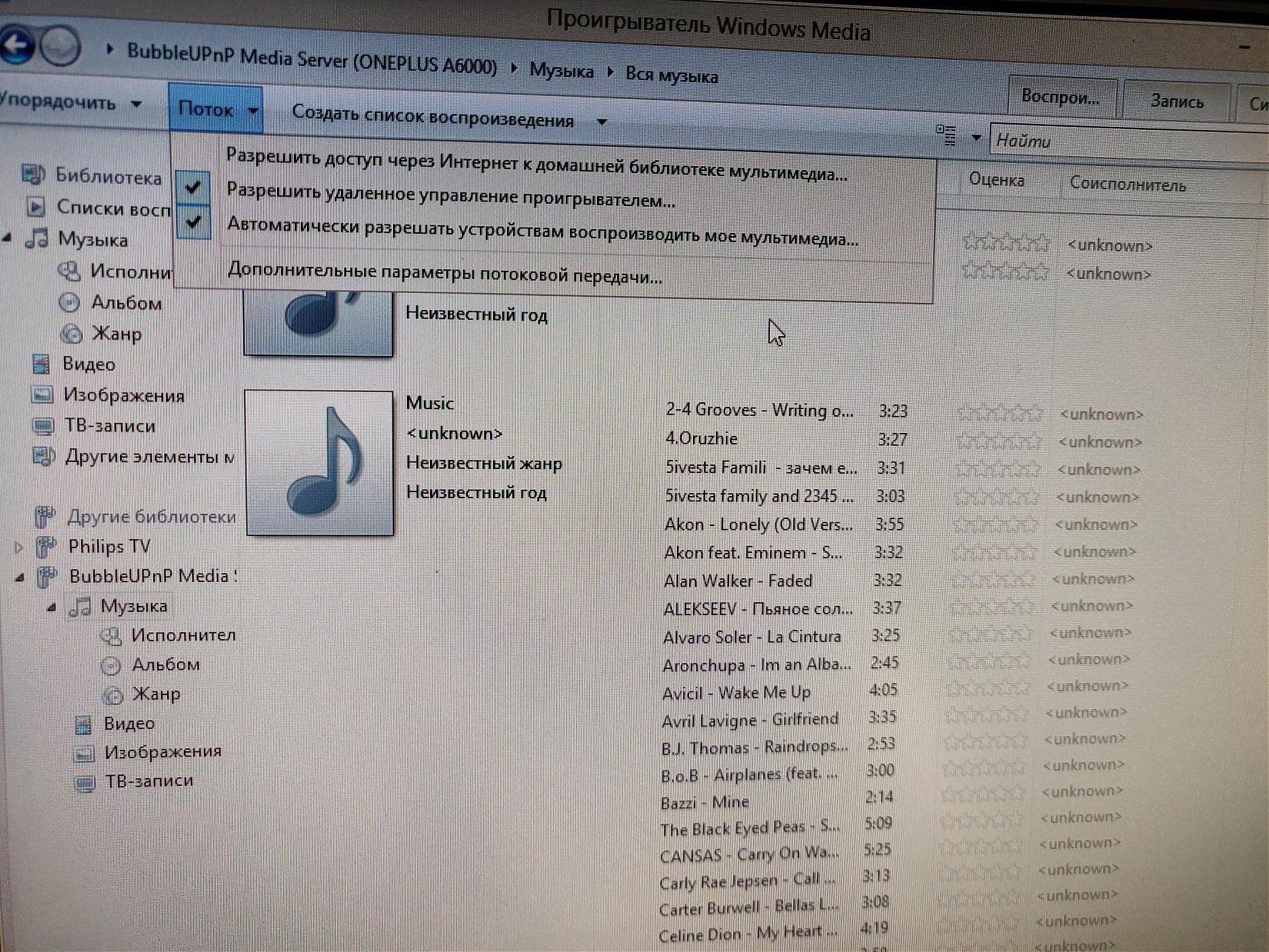Switch to the Запись tab
The height and width of the screenshot is (952, 1269).
tap(1176, 101)
